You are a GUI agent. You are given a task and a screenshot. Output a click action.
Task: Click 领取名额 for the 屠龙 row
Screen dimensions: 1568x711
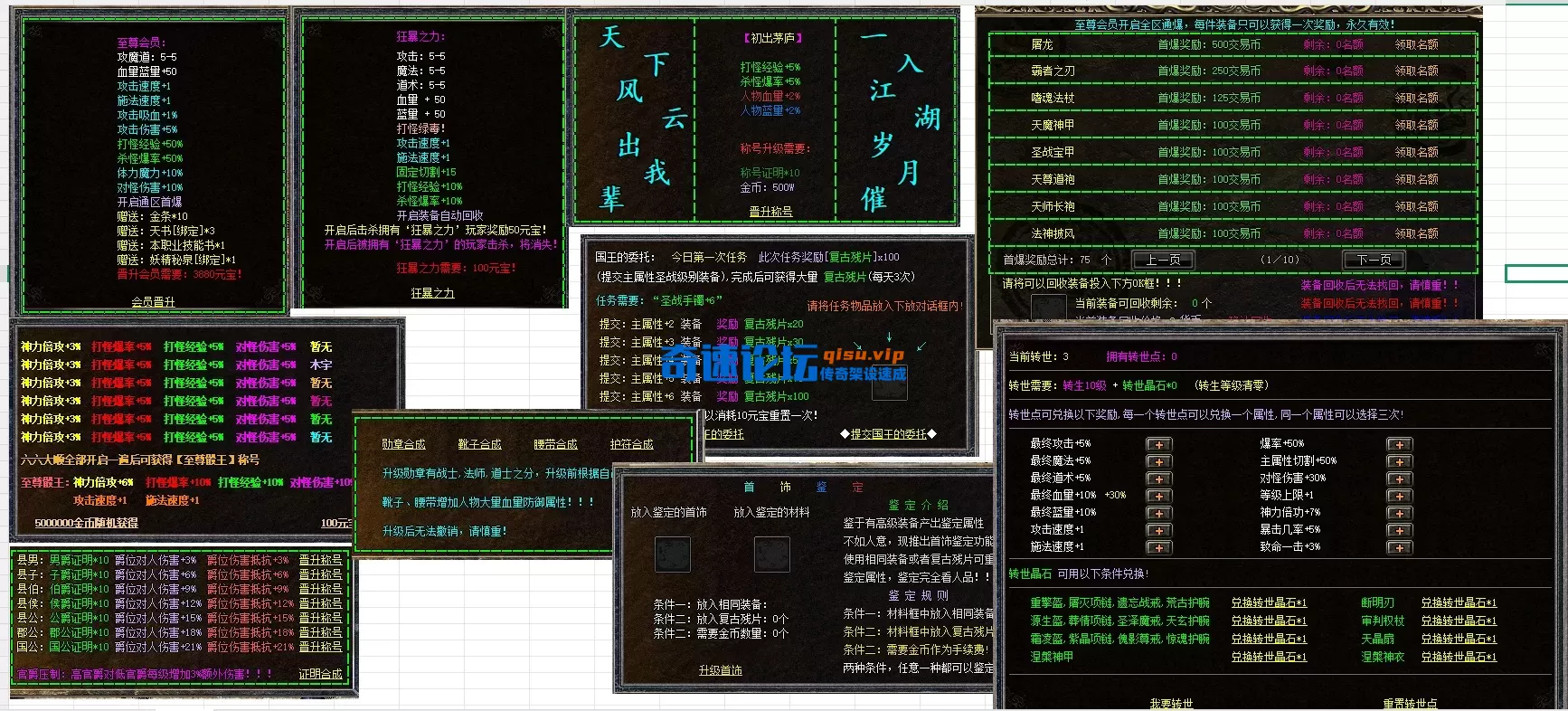click(x=1416, y=44)
